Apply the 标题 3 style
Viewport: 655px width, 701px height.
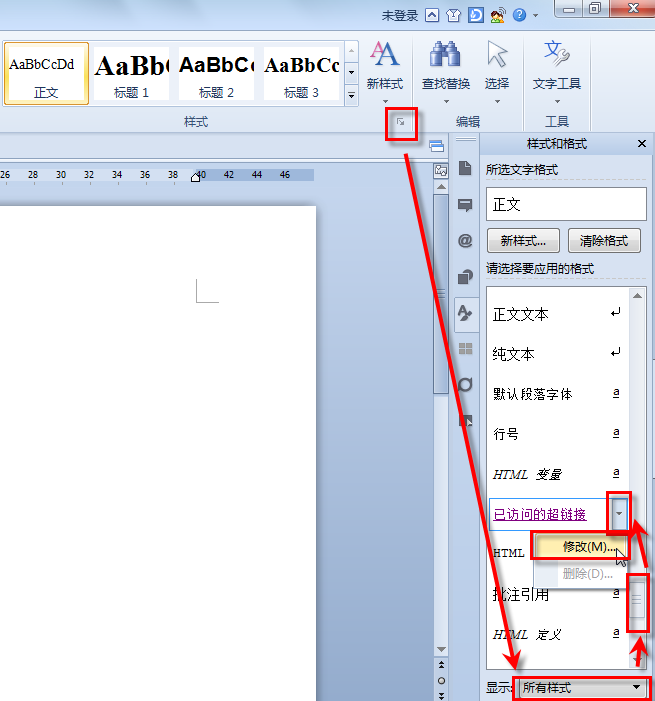coord(301,74)
